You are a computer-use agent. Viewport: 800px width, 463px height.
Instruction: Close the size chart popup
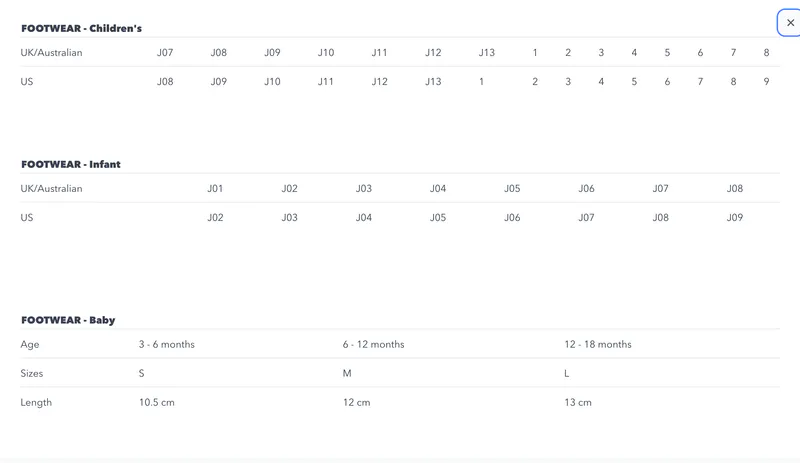(x=790, y=23)
